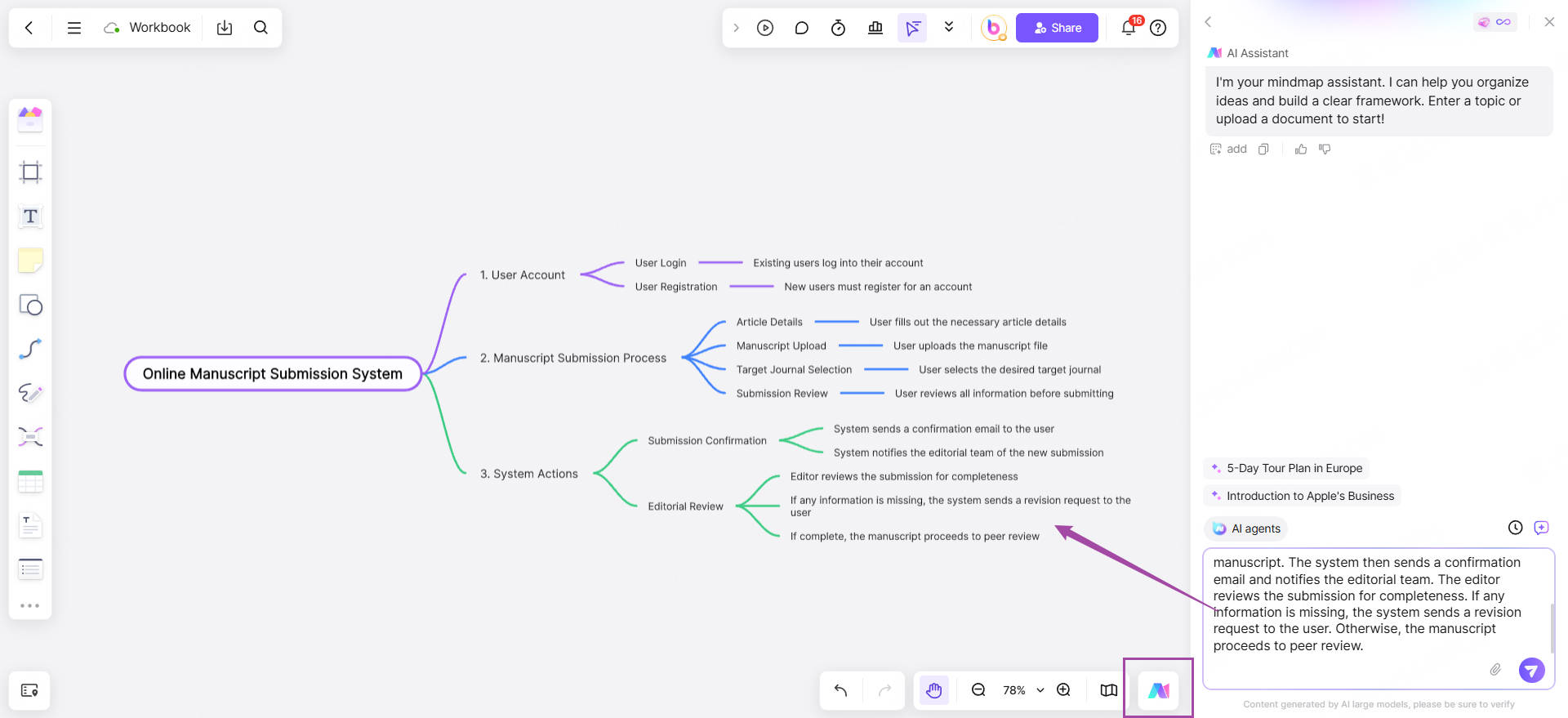Pick the Connector line tool
The height and width of the screenshot is (718, 1568).
coord(30,349)
